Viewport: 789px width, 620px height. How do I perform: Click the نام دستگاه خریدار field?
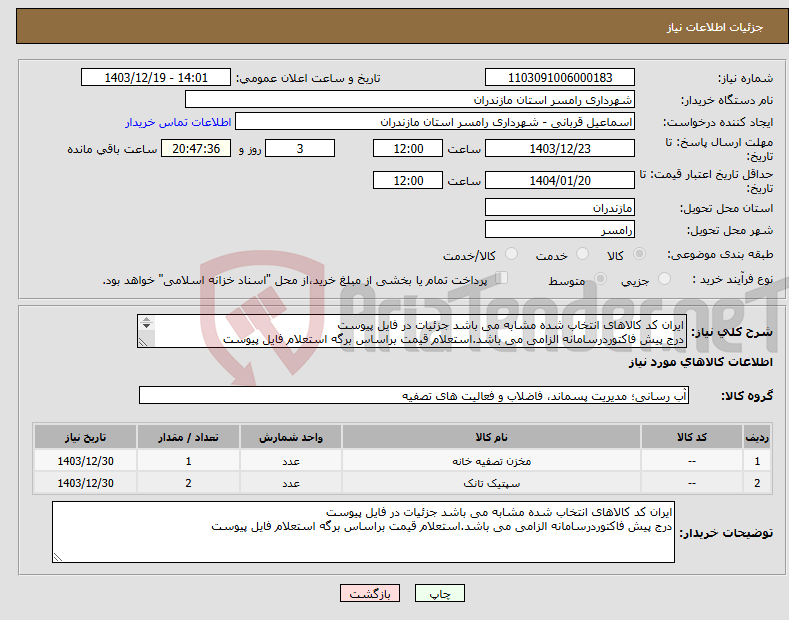pyautogui.click(x=410, y=100)
